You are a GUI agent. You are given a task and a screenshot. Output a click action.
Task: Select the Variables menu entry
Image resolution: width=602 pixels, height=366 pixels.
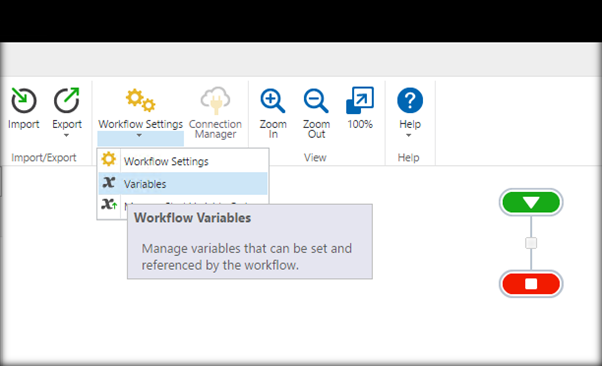183,184
